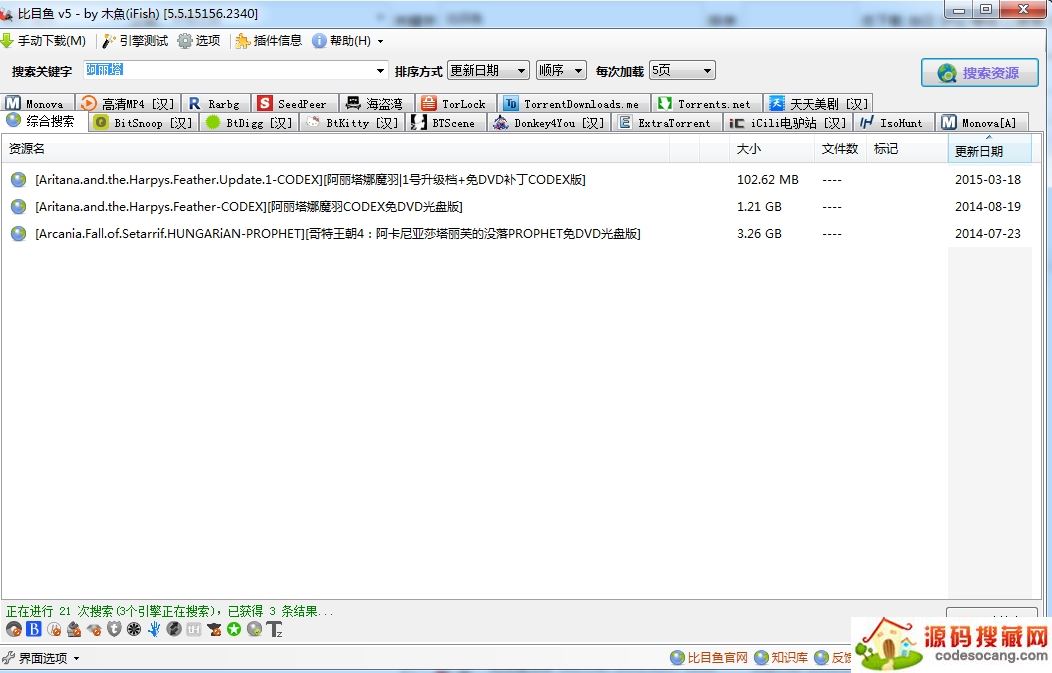1052x673 pixels.
Task: Click the green arrow icon of 手动下载
Action: tap(7, 41)
